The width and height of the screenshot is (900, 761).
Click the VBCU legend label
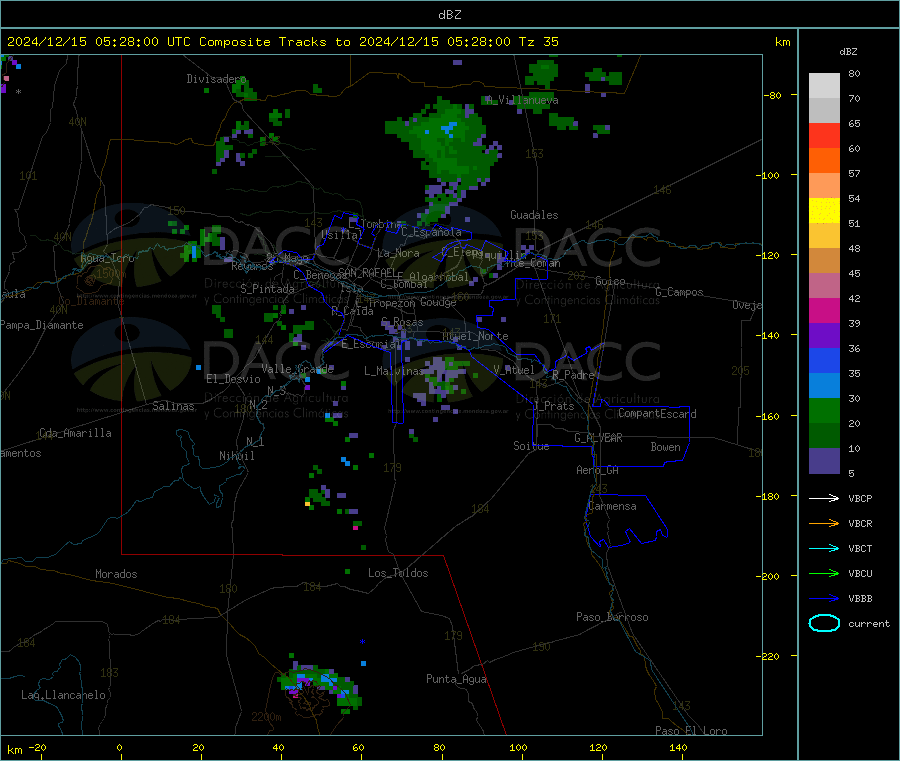[x=860, y=573]
